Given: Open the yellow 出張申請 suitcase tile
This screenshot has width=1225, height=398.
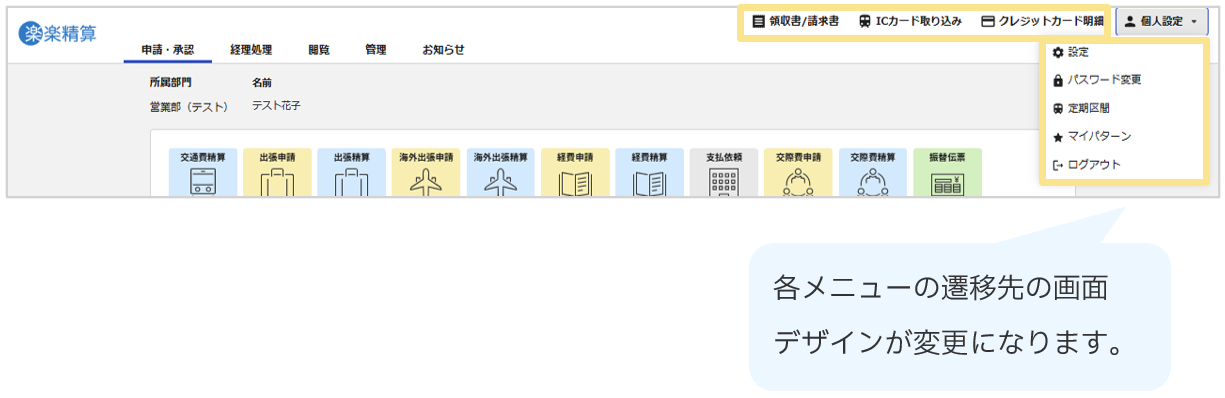Looking at the screenshot, I should (x=277, y=173).
